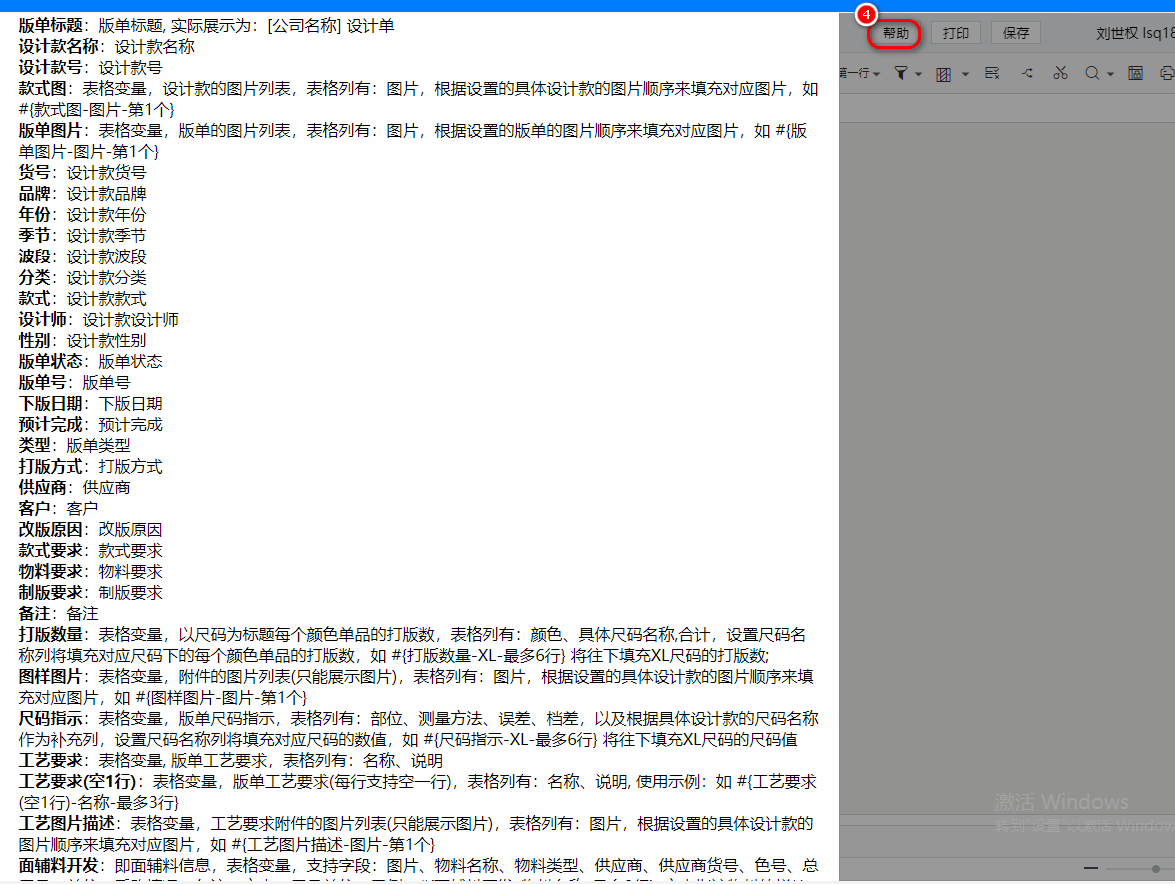This screenshot has height=884, width=1175.
Task: Click the hatched cell-style icon
Action: (x=943, y=74)
